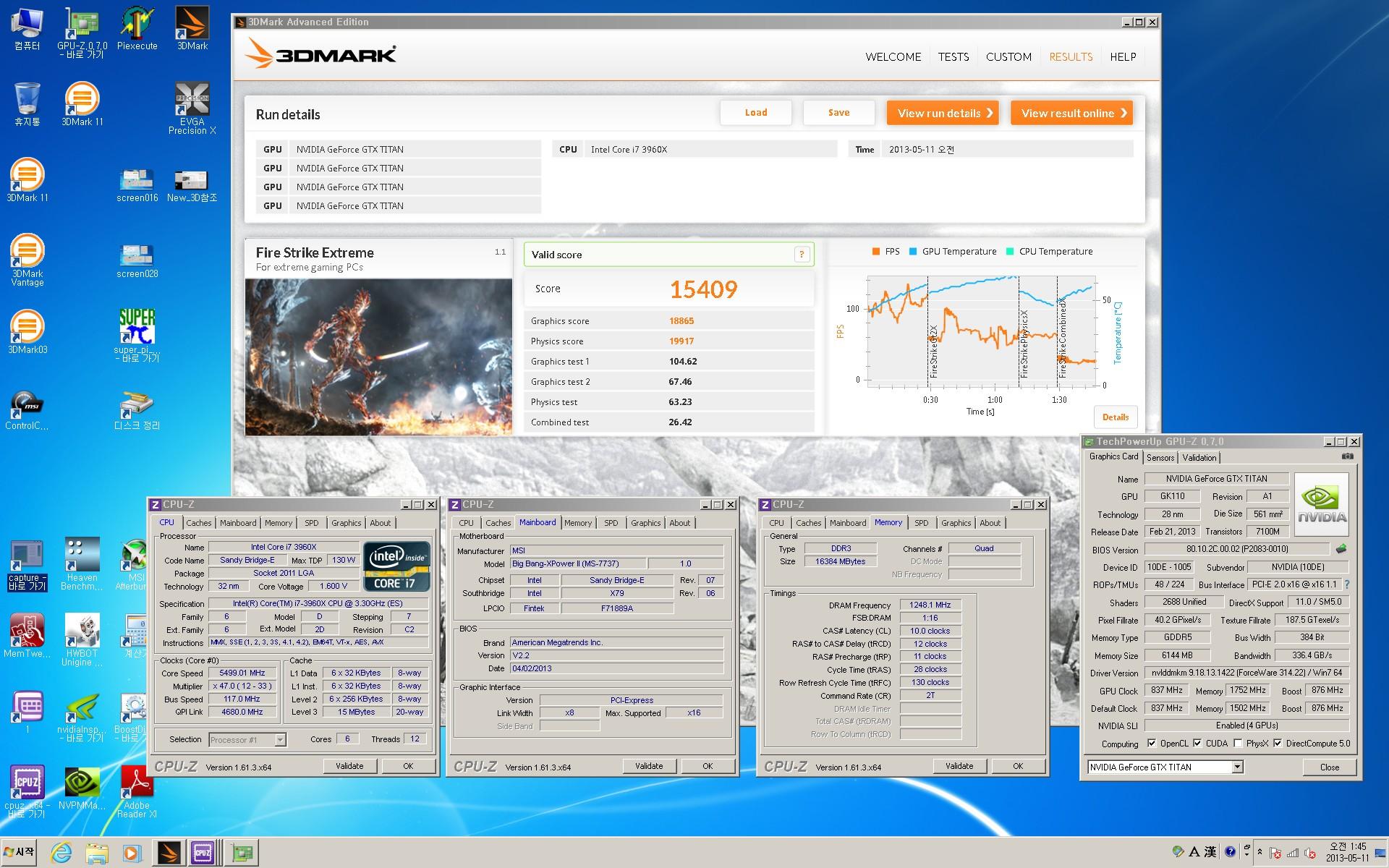Open the cpuz_x64 desktop shortcut
1389x868 pixels.
click(27, 792)
